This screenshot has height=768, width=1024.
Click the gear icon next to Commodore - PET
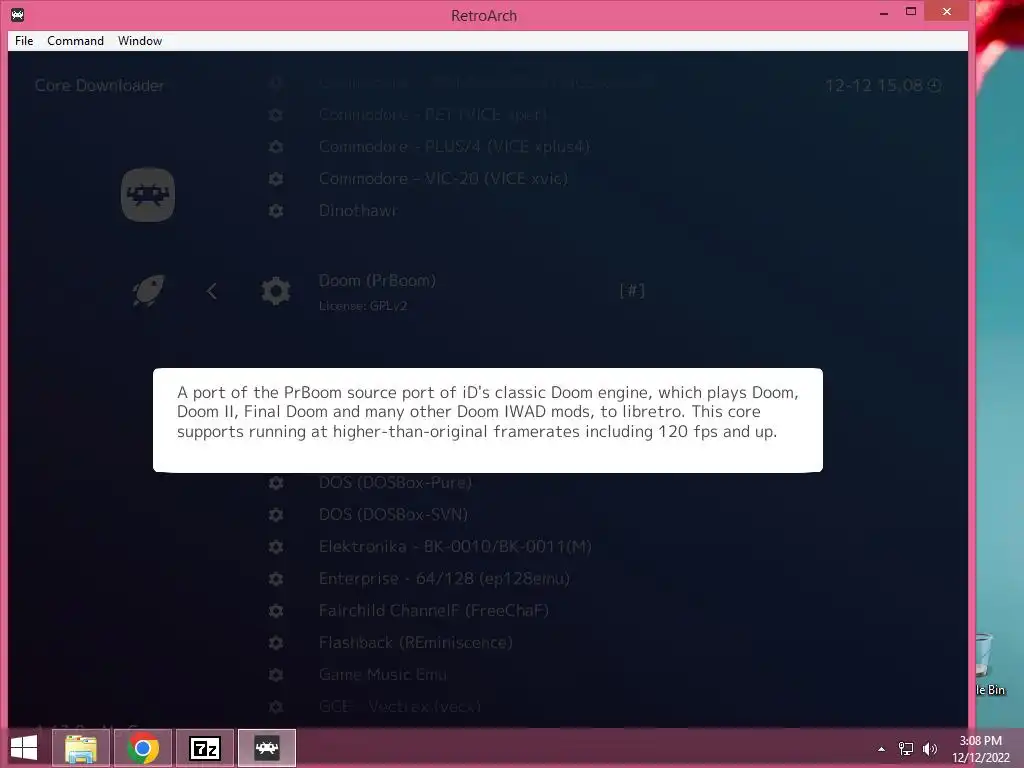coord(276,115)
